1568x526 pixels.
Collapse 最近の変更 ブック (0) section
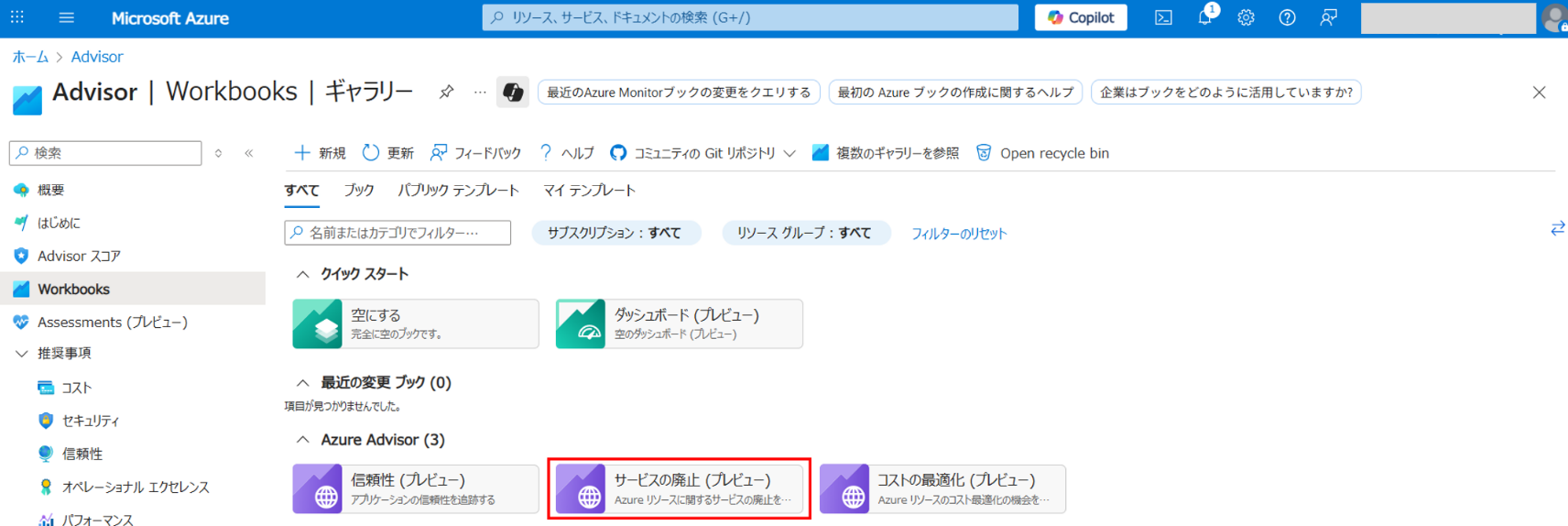coord(302,382)
